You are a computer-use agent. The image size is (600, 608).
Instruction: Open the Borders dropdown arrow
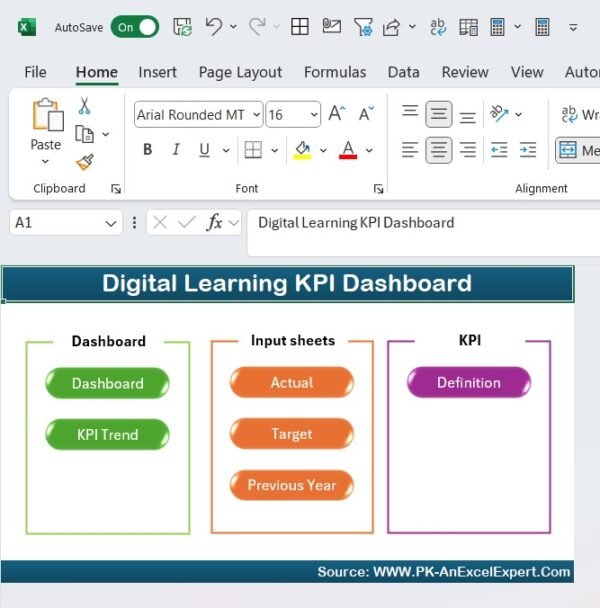pyautogui.click(x=275, y=150)
